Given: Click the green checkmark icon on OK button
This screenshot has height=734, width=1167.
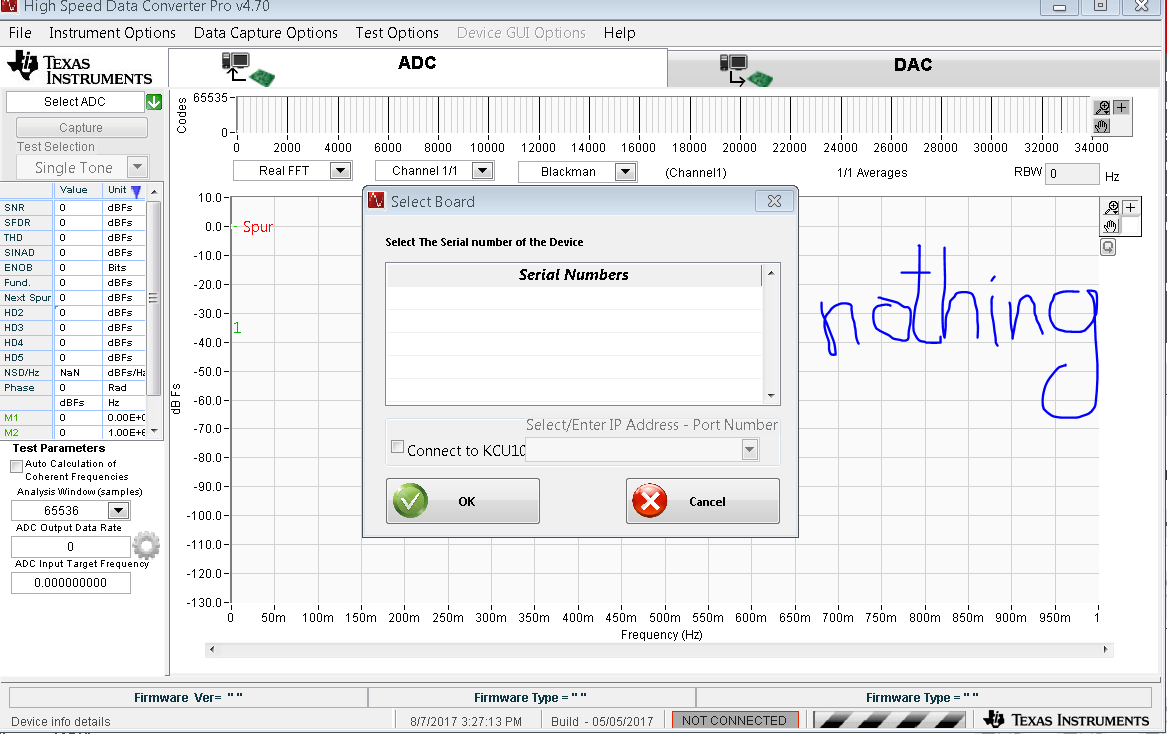Looking at the screenshot, I should pos(410,501).
